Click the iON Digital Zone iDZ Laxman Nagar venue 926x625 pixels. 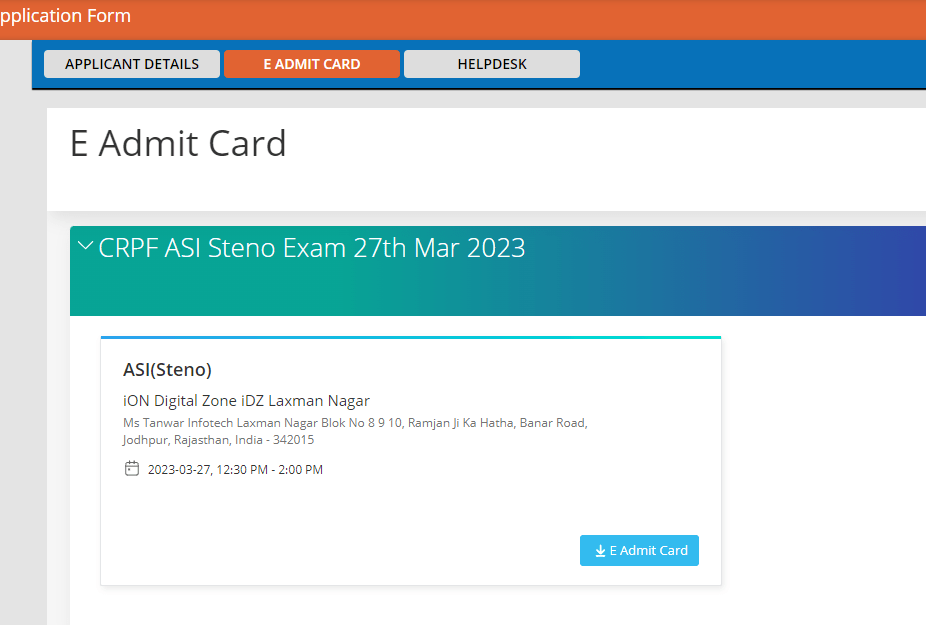click(x=246, y=401)
